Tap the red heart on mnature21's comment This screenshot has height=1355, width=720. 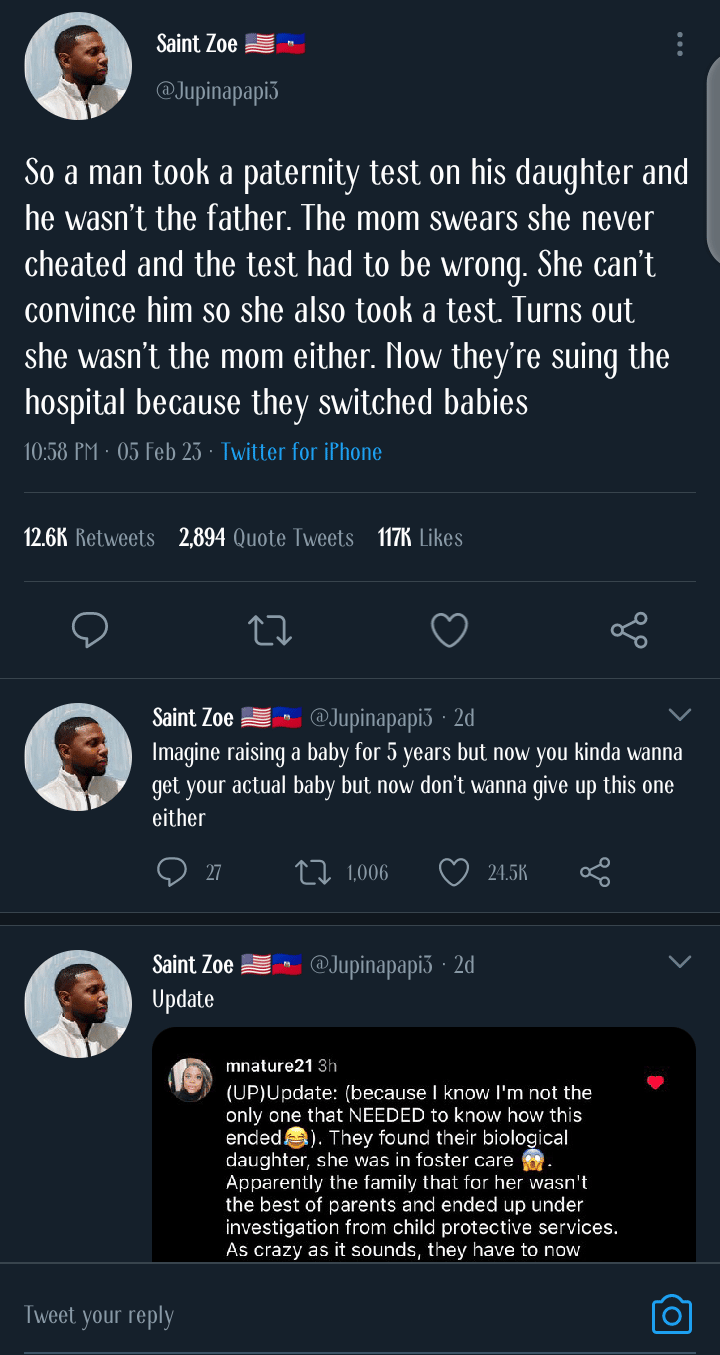[x=655, y=1082]
